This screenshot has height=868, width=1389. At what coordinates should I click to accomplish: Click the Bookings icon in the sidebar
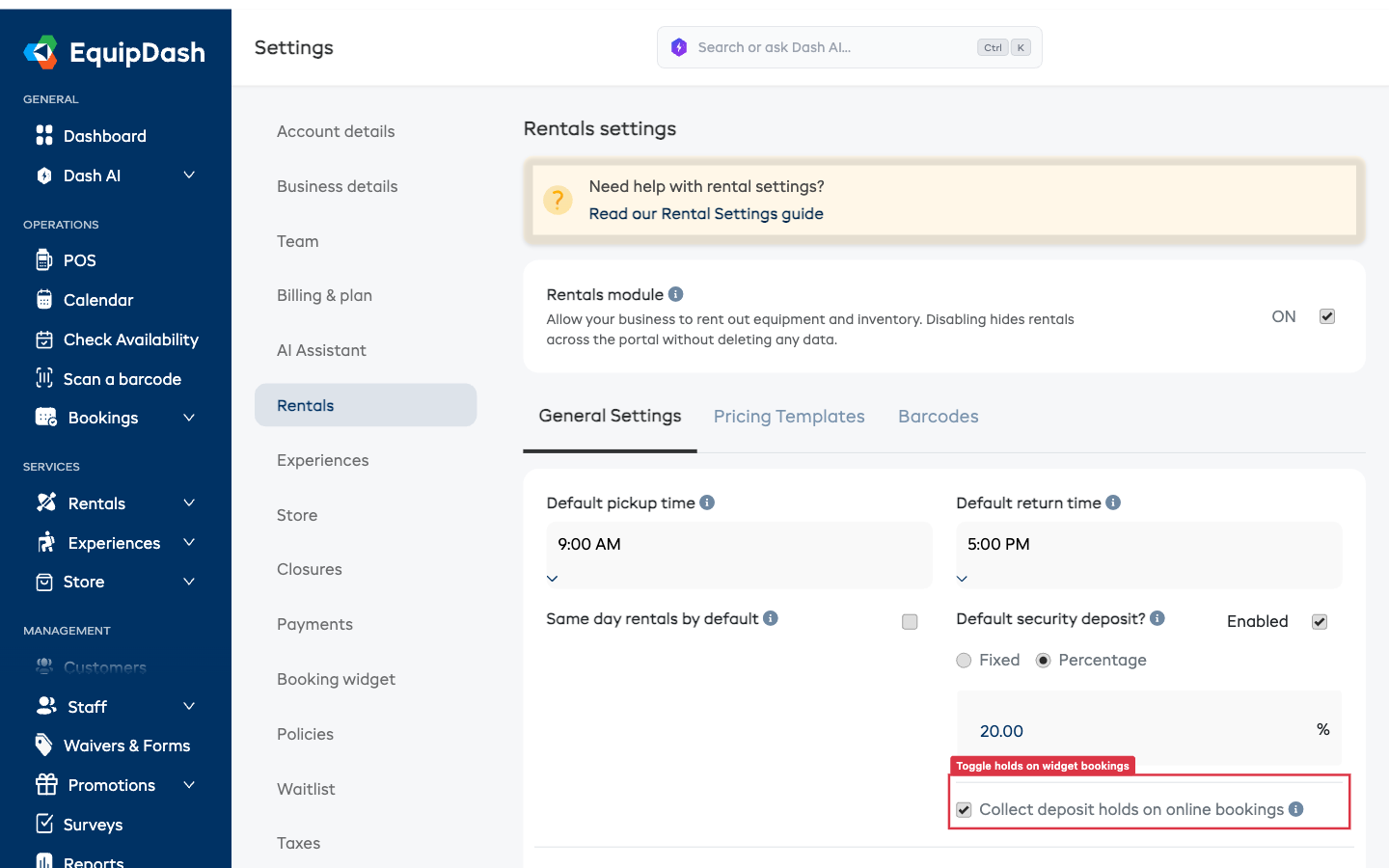pos(46,418)
